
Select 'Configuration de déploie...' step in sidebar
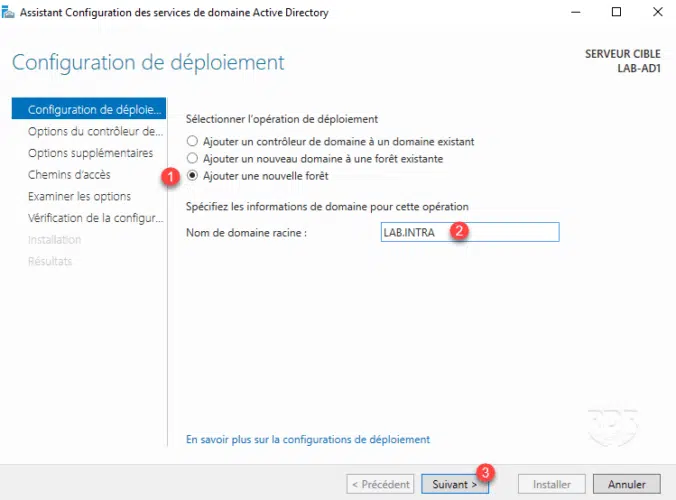tap(89, 109)
